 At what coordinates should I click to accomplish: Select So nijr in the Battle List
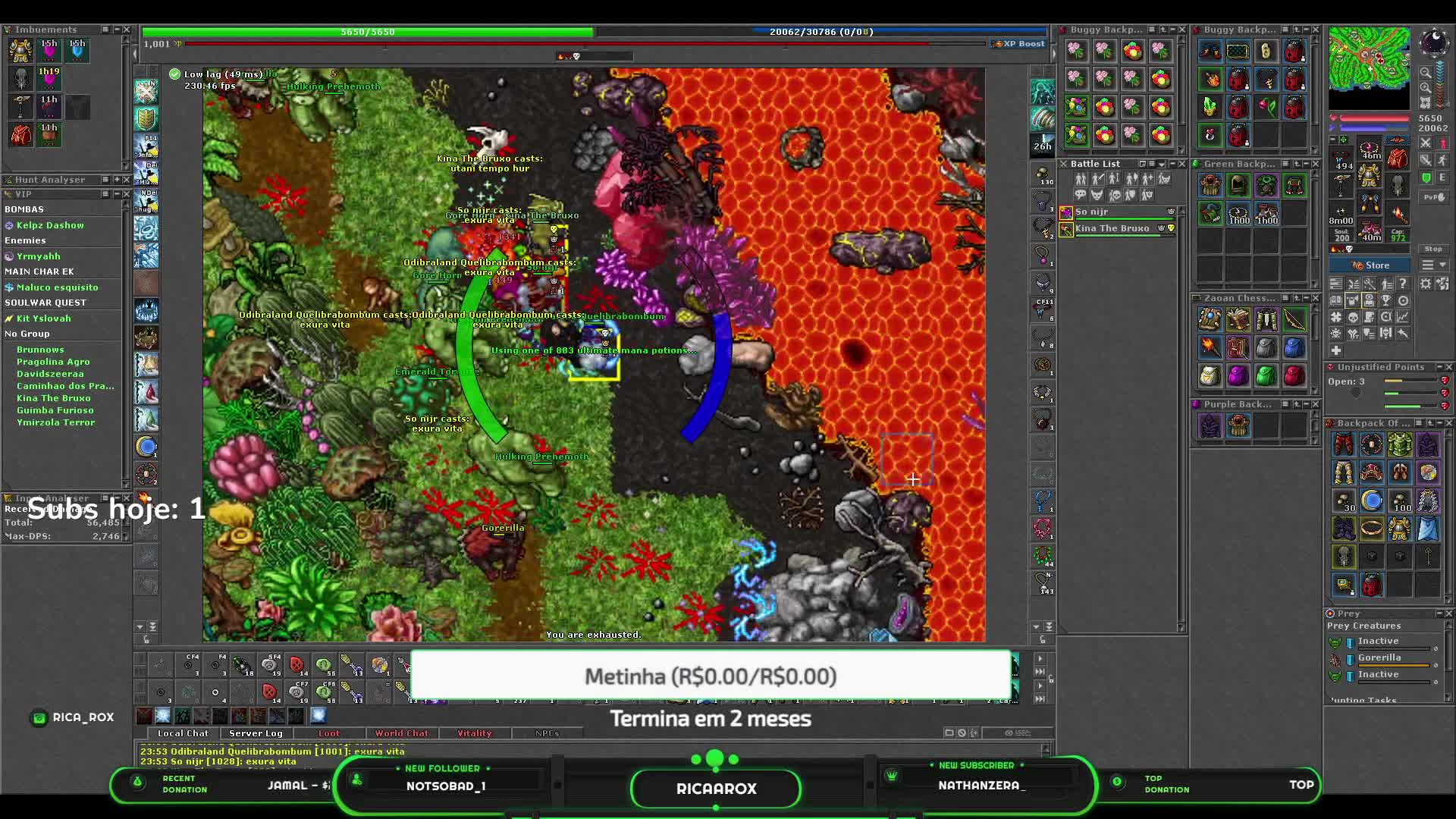pyautogui.click(x=1119, y=212)
